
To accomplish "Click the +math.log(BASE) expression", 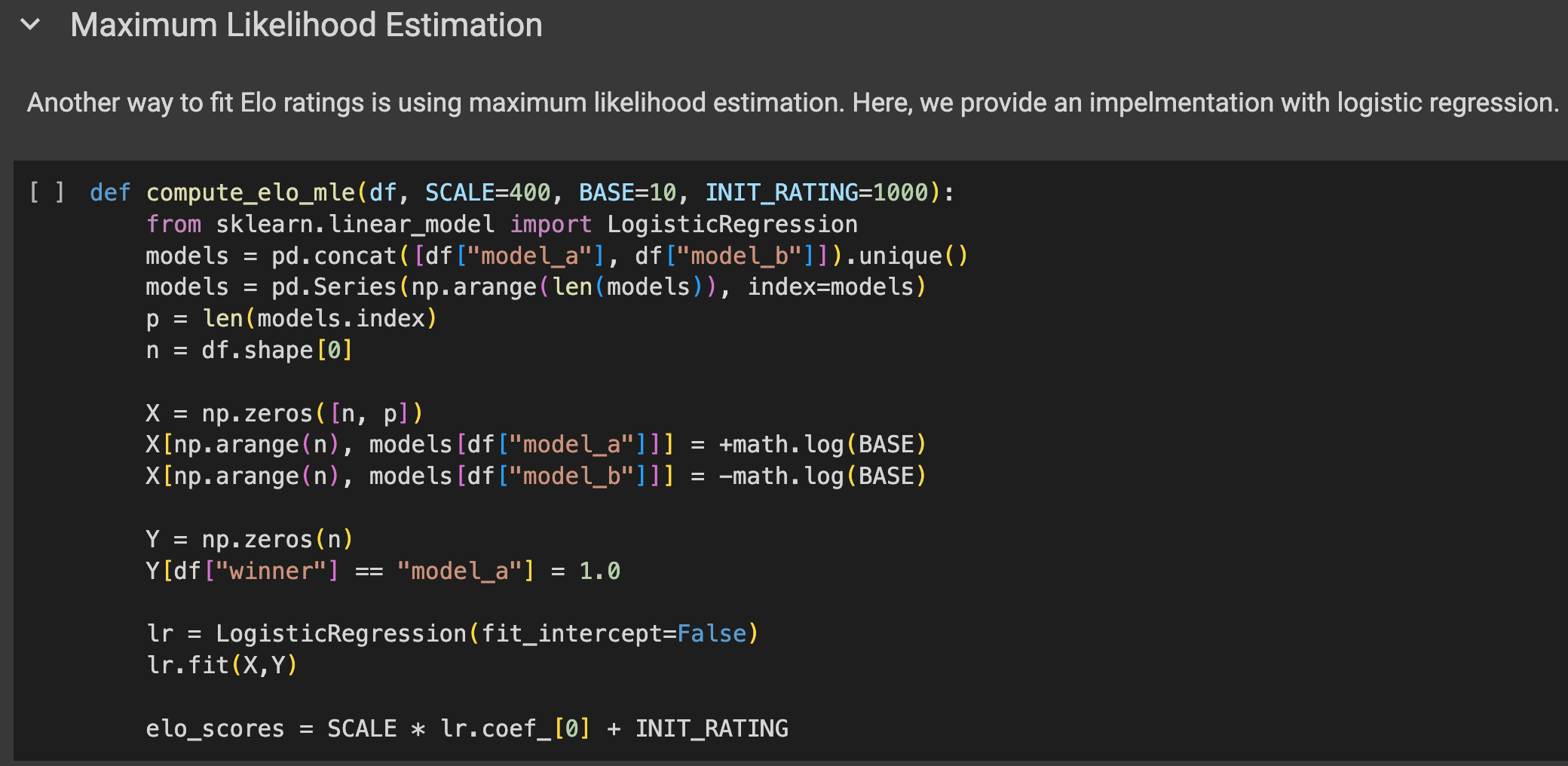I will (822, 445).
